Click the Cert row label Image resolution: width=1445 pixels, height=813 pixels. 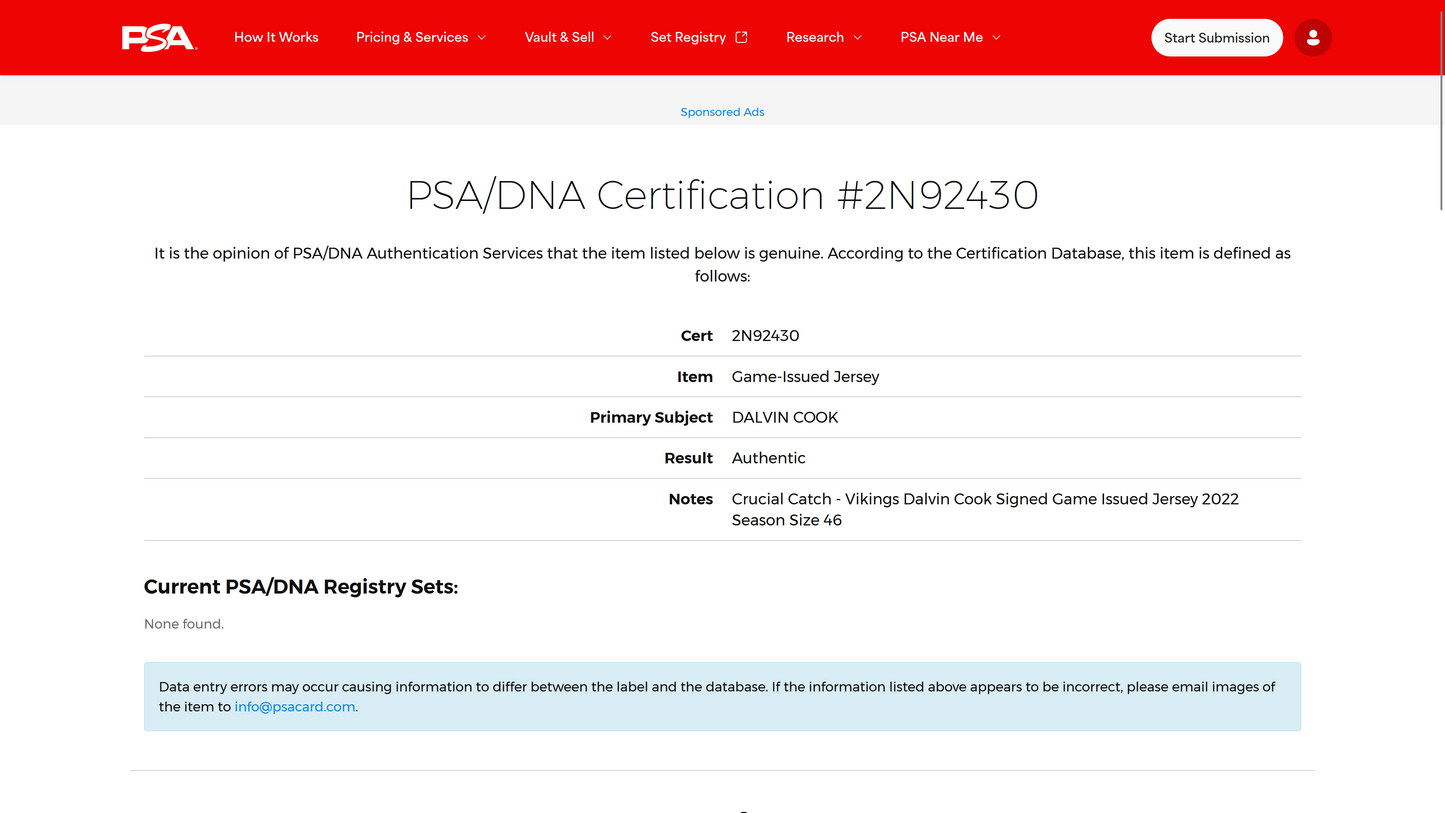(697, 336)
